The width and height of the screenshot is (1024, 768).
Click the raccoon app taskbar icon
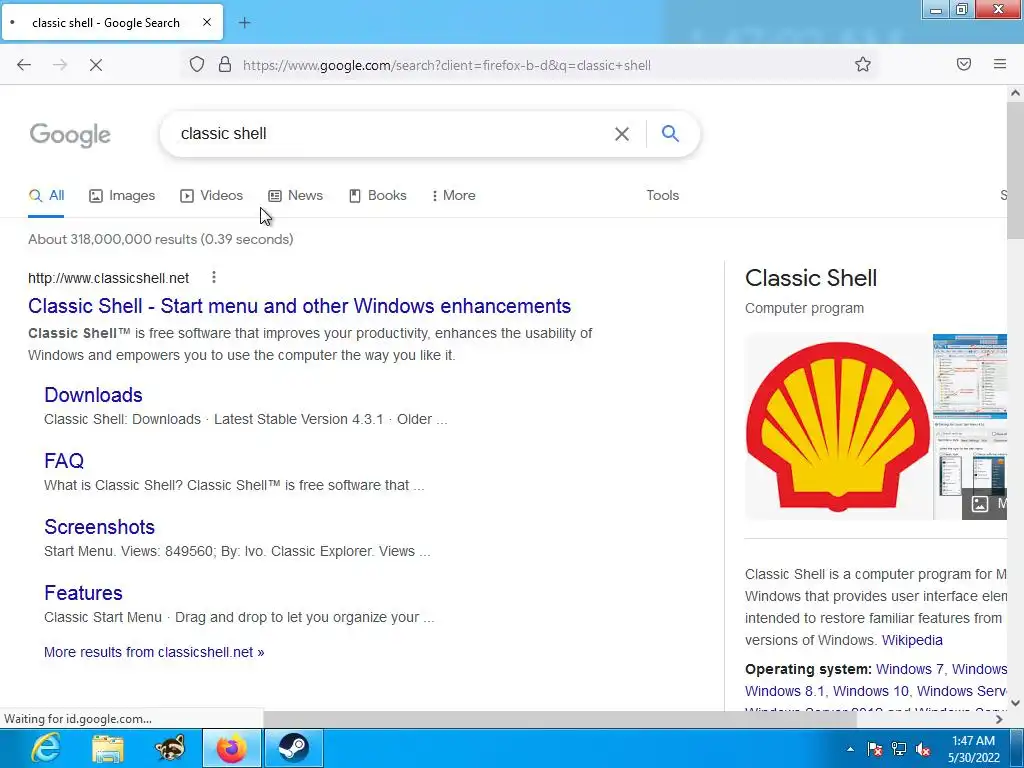point(170,748)
